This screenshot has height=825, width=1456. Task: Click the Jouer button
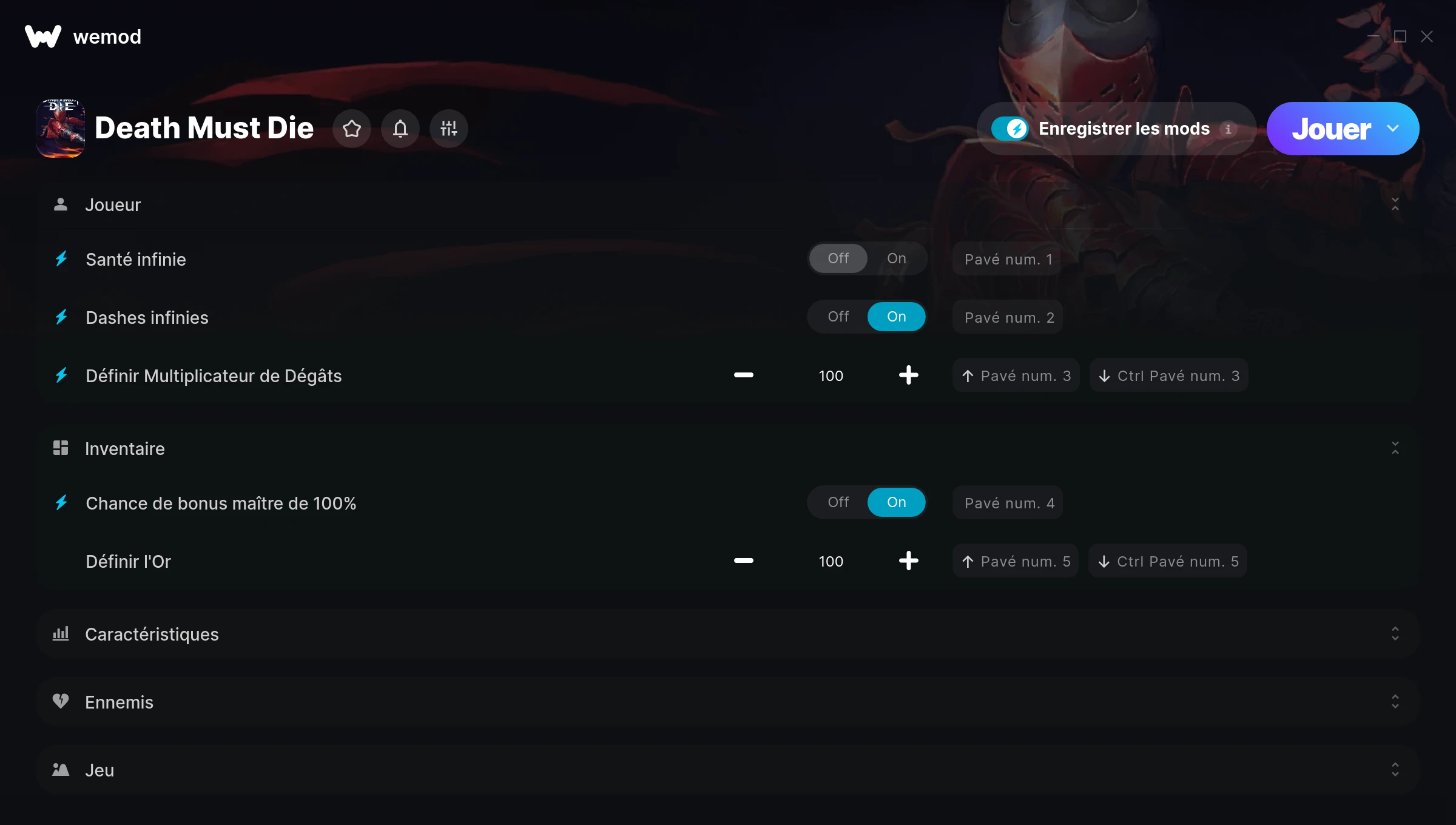tap(1331, 129)
